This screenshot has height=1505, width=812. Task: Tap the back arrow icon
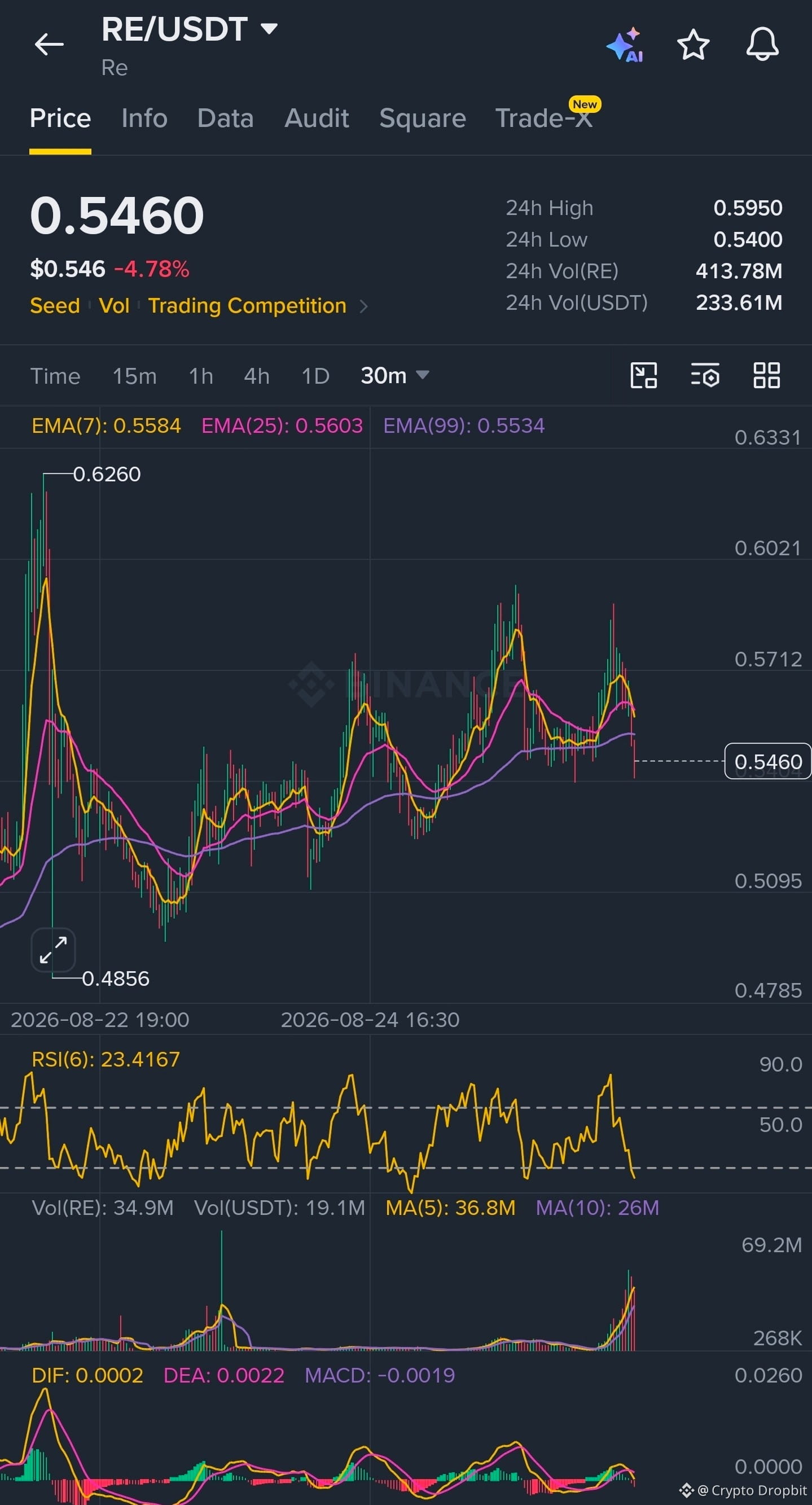[x=49, y=45]
